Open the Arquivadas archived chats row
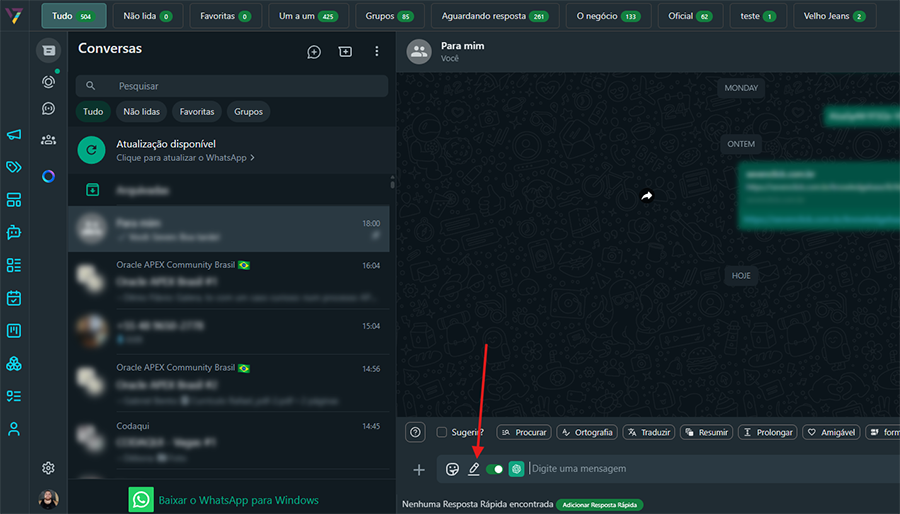Image resolution: width=900 pixels, height=514 pixels. coord(228,190)
